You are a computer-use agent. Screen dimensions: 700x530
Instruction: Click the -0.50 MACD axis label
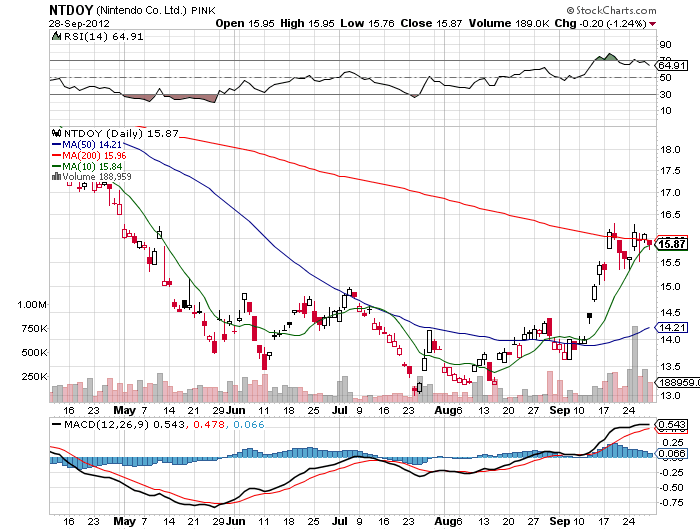click(x=671, y=488)
